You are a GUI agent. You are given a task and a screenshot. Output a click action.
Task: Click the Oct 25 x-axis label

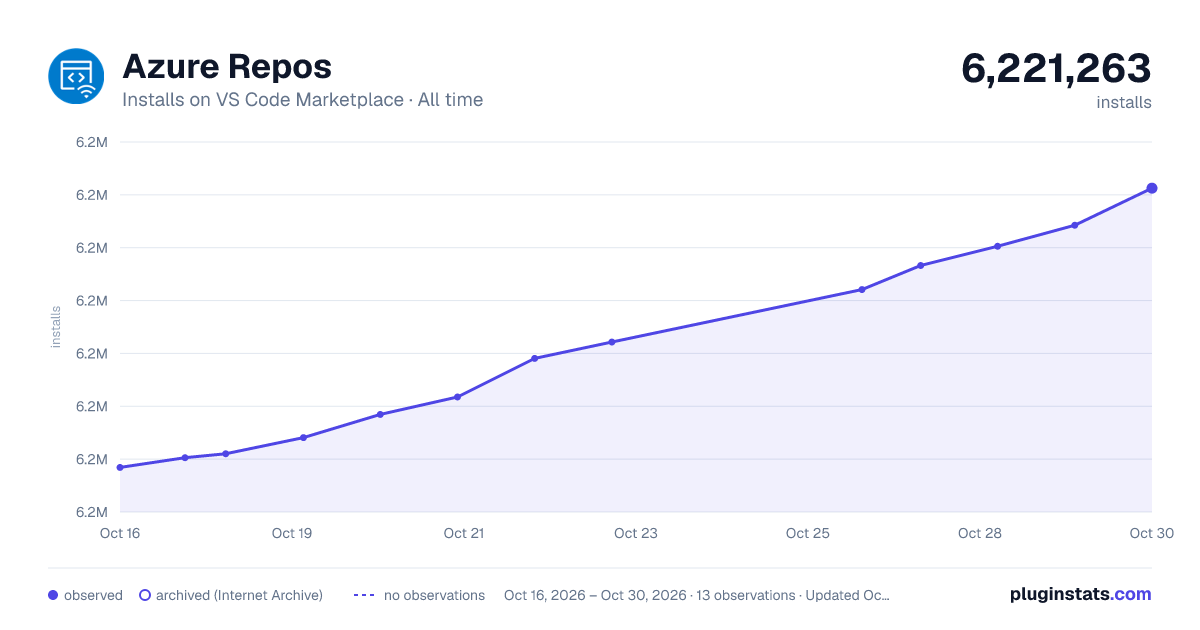pos(808,533)
